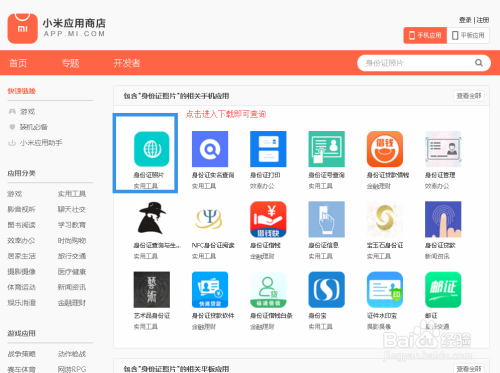Viewport: 500px width, 373px height.
Task: Select 医疗健康 category in sidebar
Action: [x=72, y=272]
